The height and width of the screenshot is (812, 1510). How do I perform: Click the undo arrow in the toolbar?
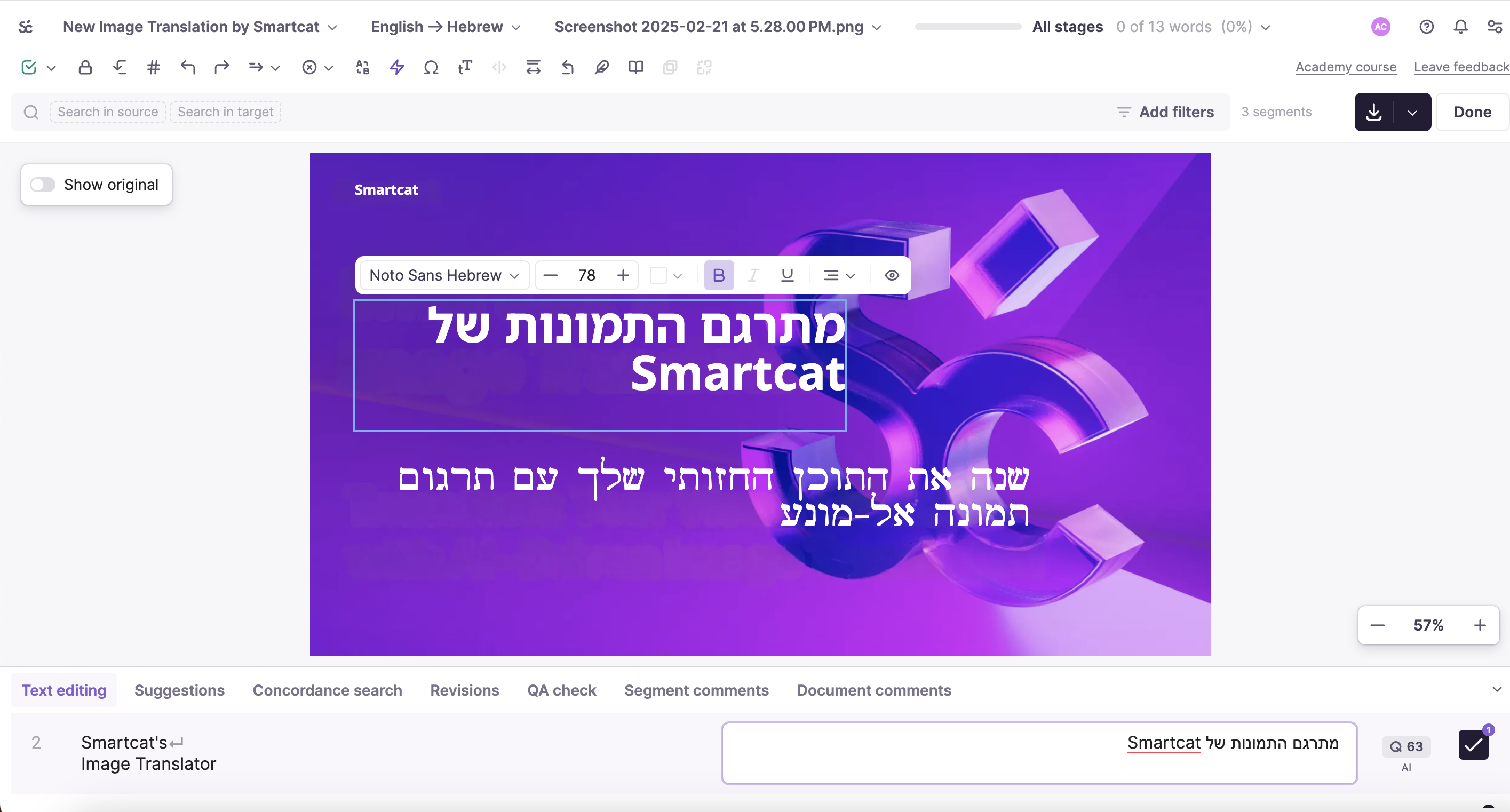188,67
